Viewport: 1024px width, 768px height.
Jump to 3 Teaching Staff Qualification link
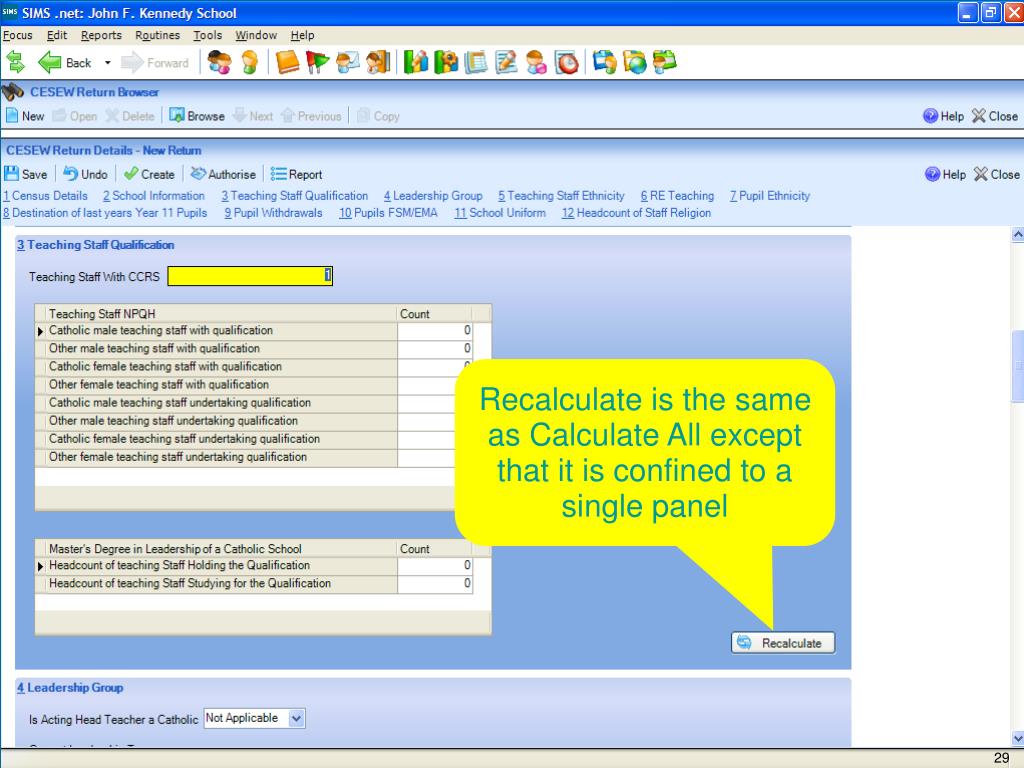point(295,196)
